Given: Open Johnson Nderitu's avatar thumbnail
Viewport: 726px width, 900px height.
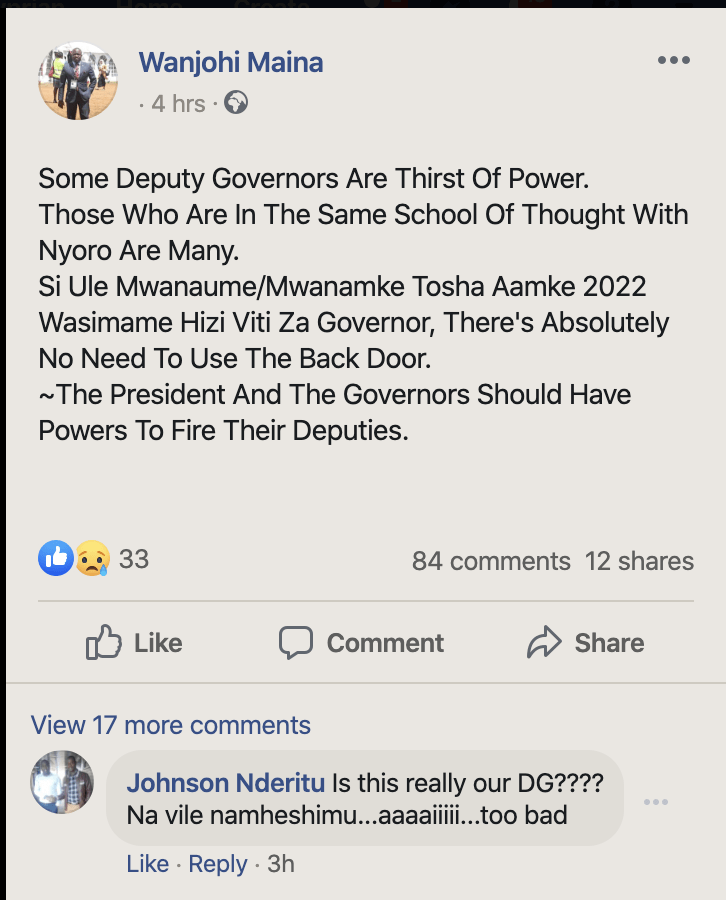Looking at the screenshot, I should [x=62, y=783].
